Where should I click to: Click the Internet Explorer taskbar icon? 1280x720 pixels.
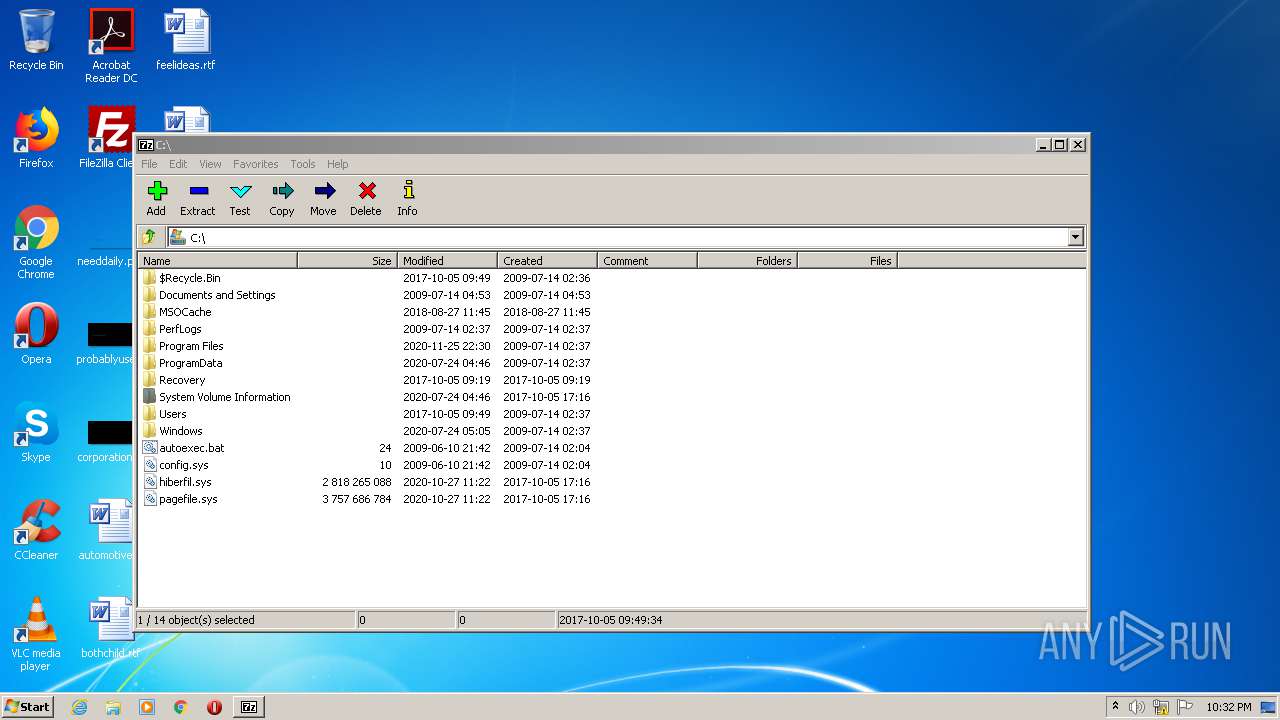[x=80, y=707]
